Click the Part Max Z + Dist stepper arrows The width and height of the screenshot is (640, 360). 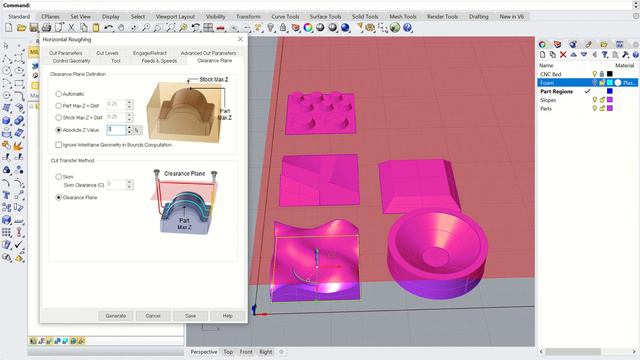tap(129, 105)
